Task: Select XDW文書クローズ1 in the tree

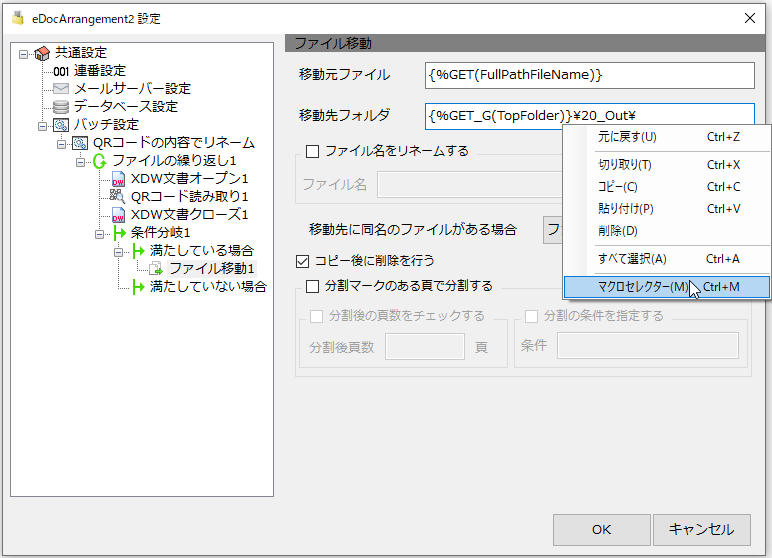Action: 190,214
